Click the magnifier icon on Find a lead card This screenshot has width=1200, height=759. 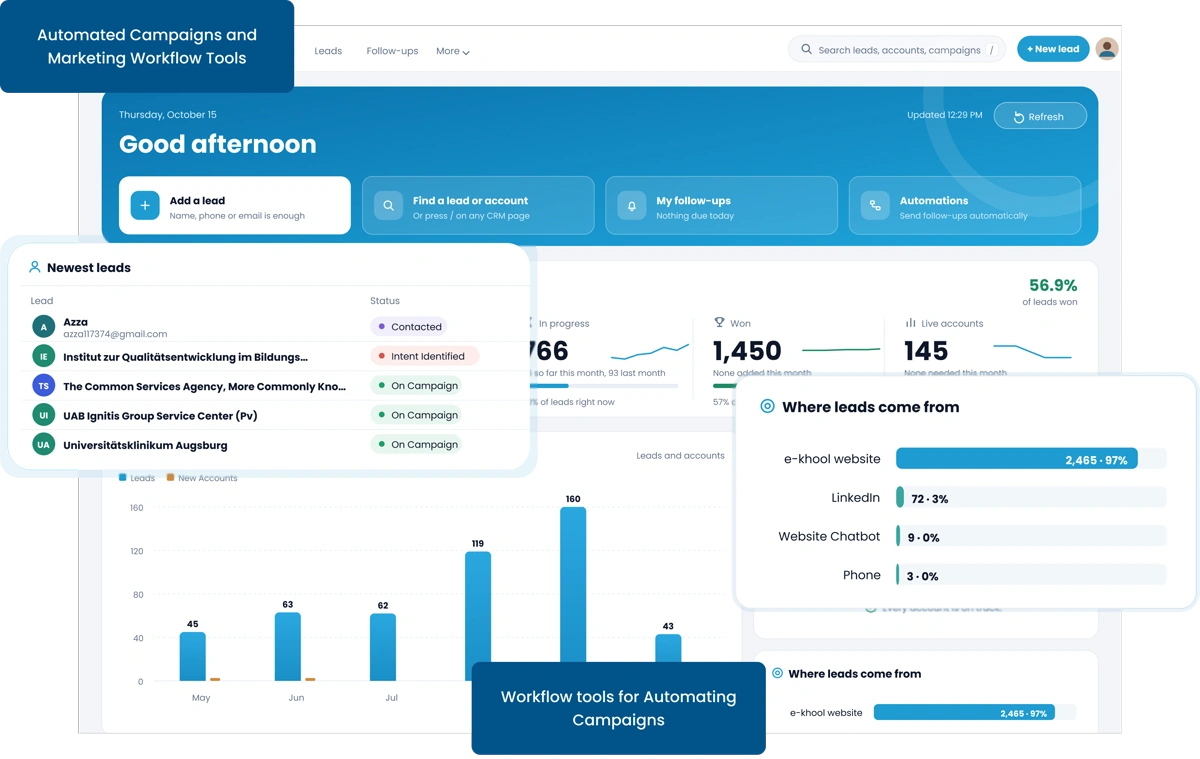(x=388, y=205)
